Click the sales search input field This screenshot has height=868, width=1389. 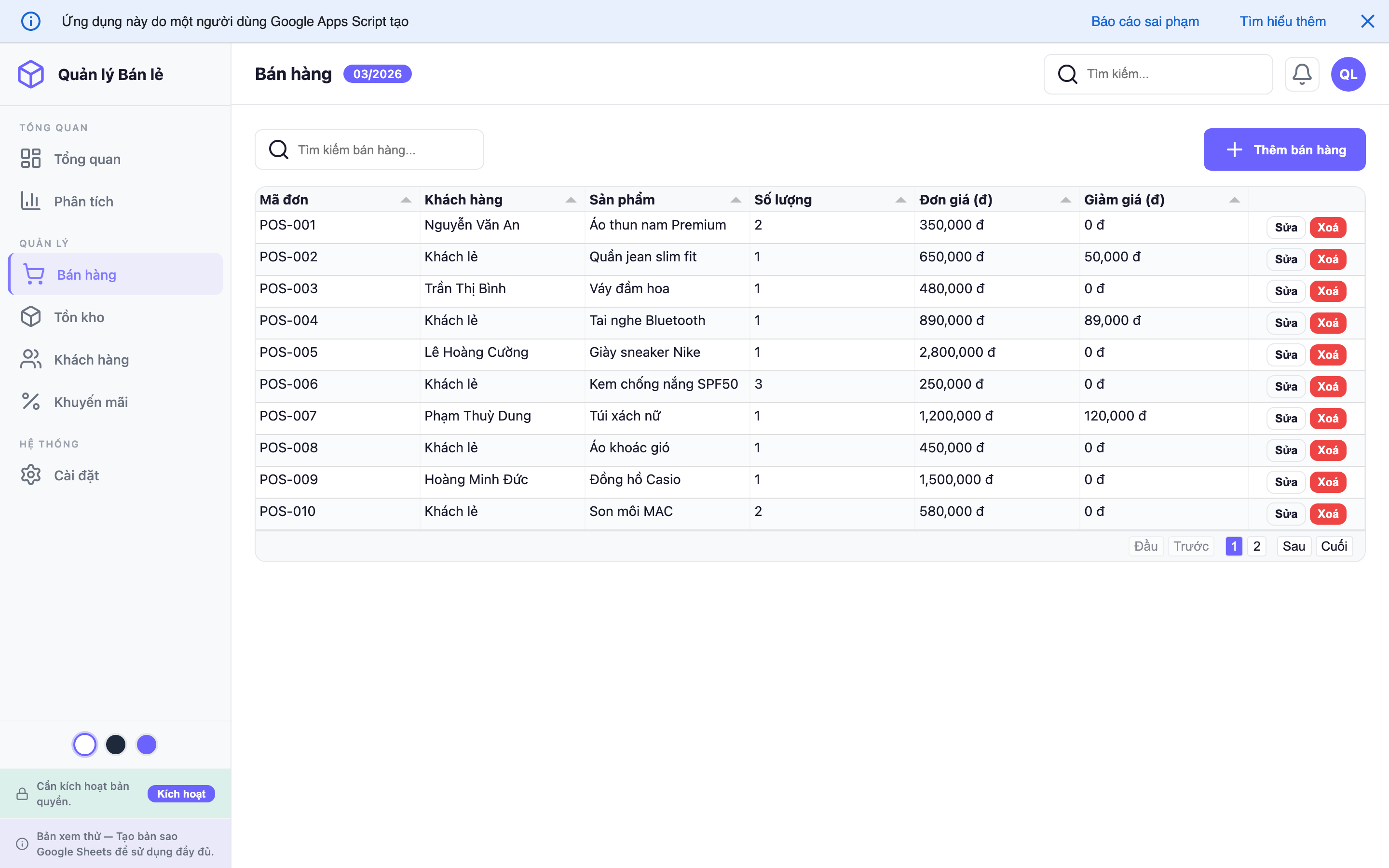(369, 149)
